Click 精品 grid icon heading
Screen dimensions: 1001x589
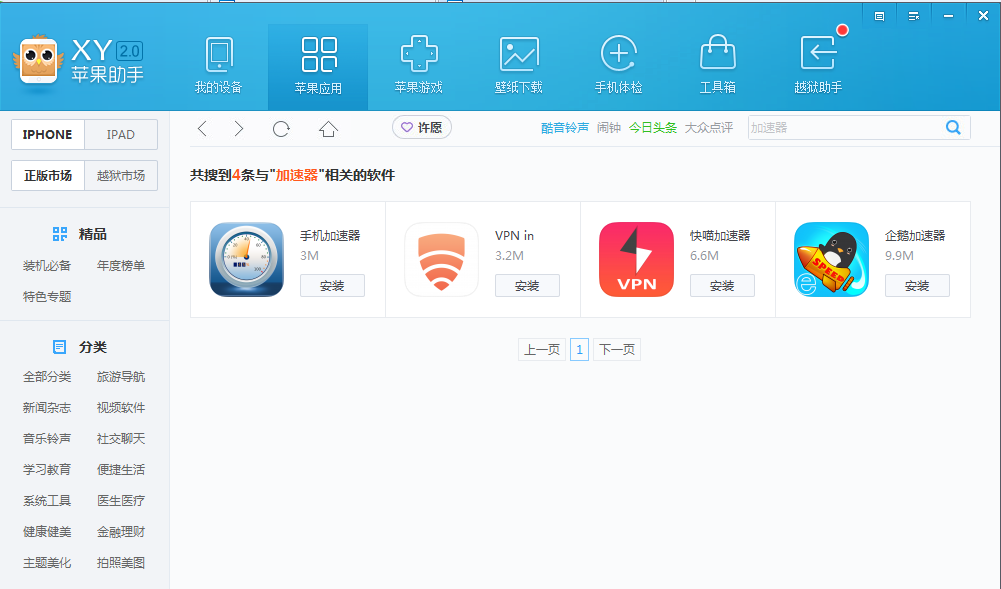[x=59, y=234]
